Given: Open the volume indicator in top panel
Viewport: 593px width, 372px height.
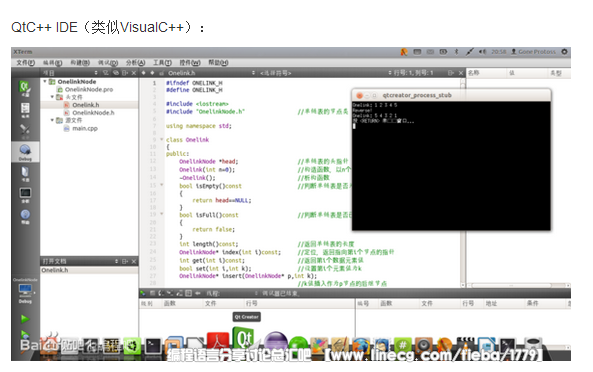Looking at the screenshot, I should click(x=482, y=52).
